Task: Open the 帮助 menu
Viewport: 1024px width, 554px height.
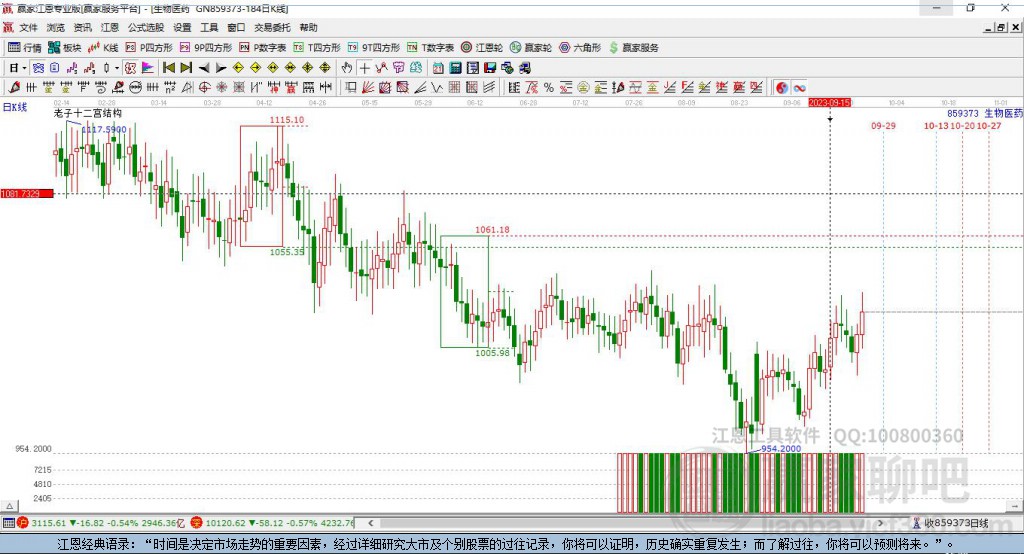Action: click(x=308, y=27)
